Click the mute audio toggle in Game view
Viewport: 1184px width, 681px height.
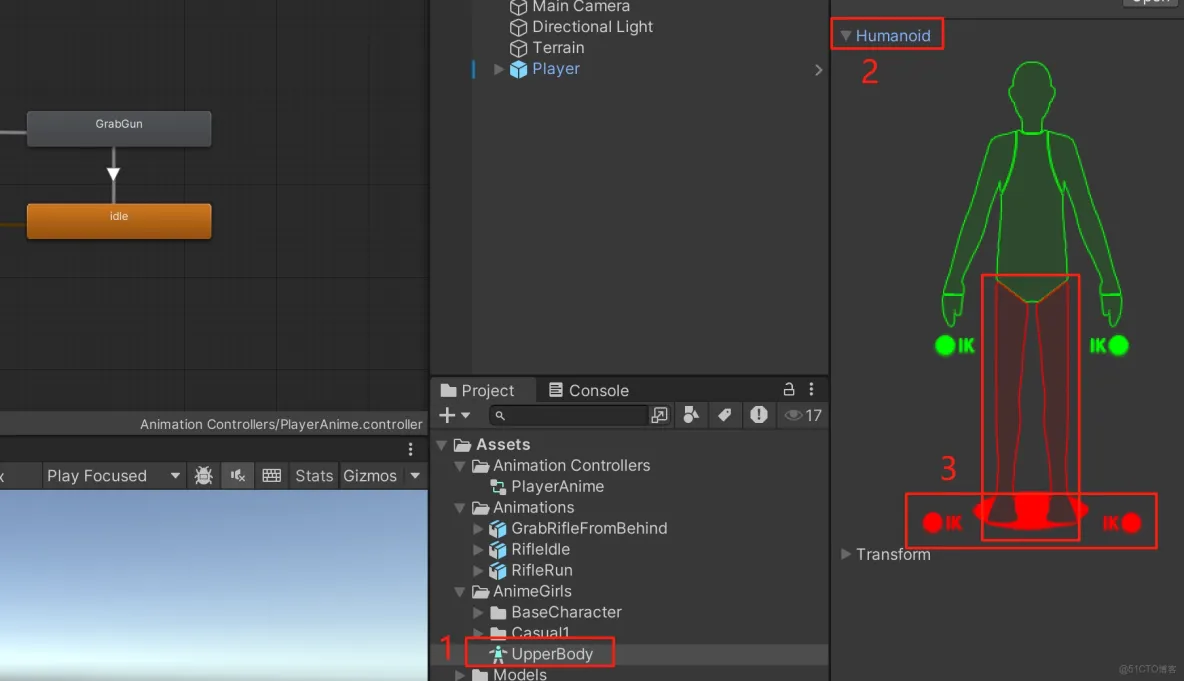(x=237, y=475)
